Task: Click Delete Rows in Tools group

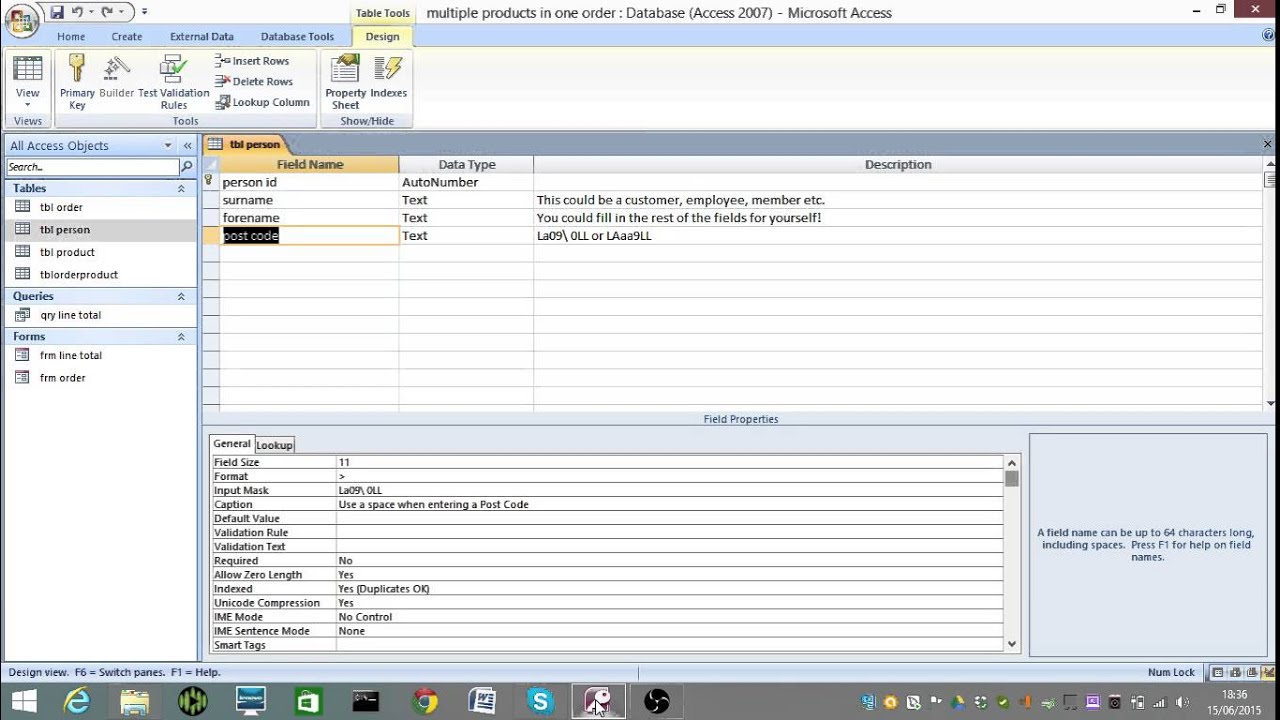Action: coord(252,81)
